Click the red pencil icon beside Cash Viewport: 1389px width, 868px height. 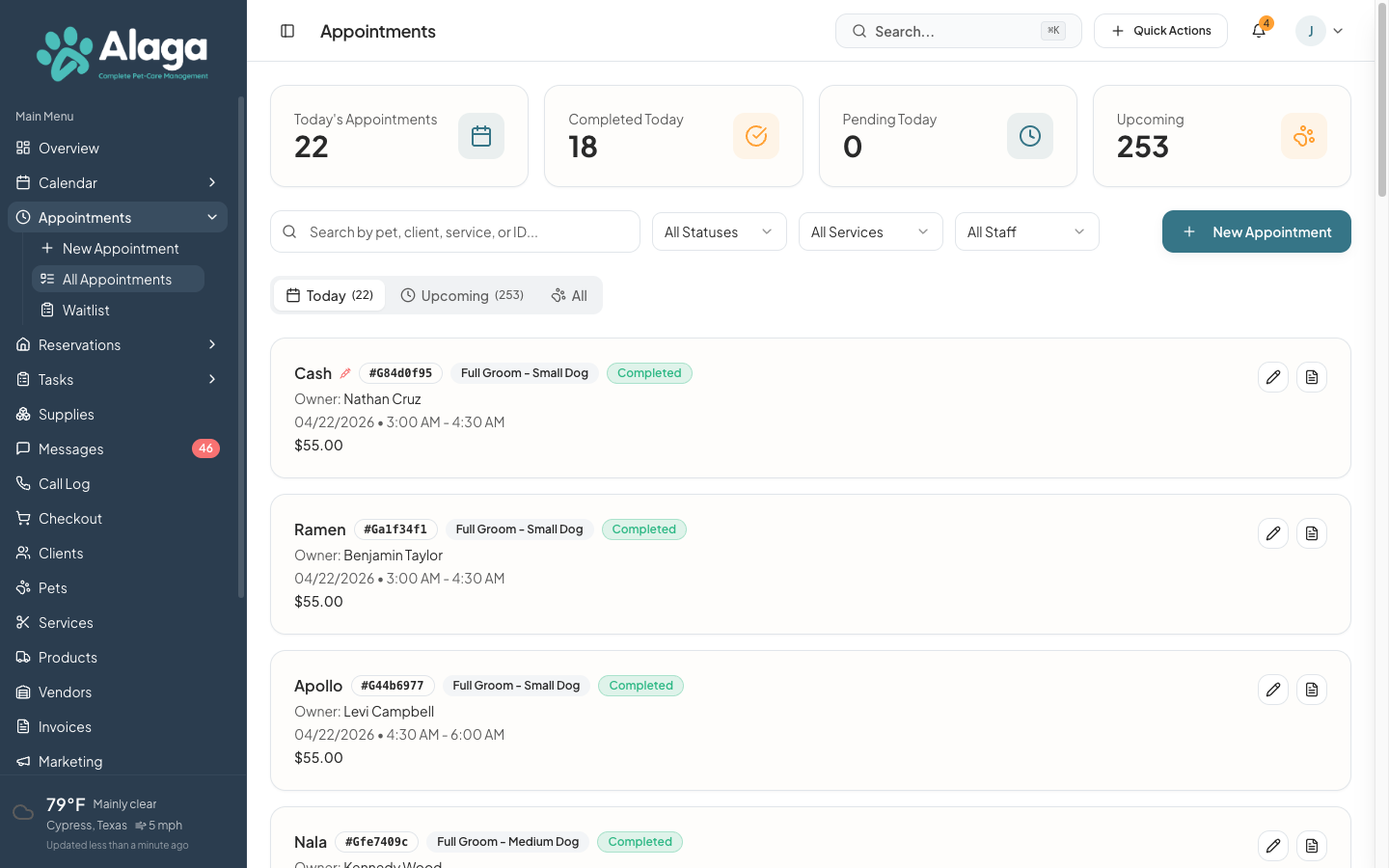click(345, 373)
